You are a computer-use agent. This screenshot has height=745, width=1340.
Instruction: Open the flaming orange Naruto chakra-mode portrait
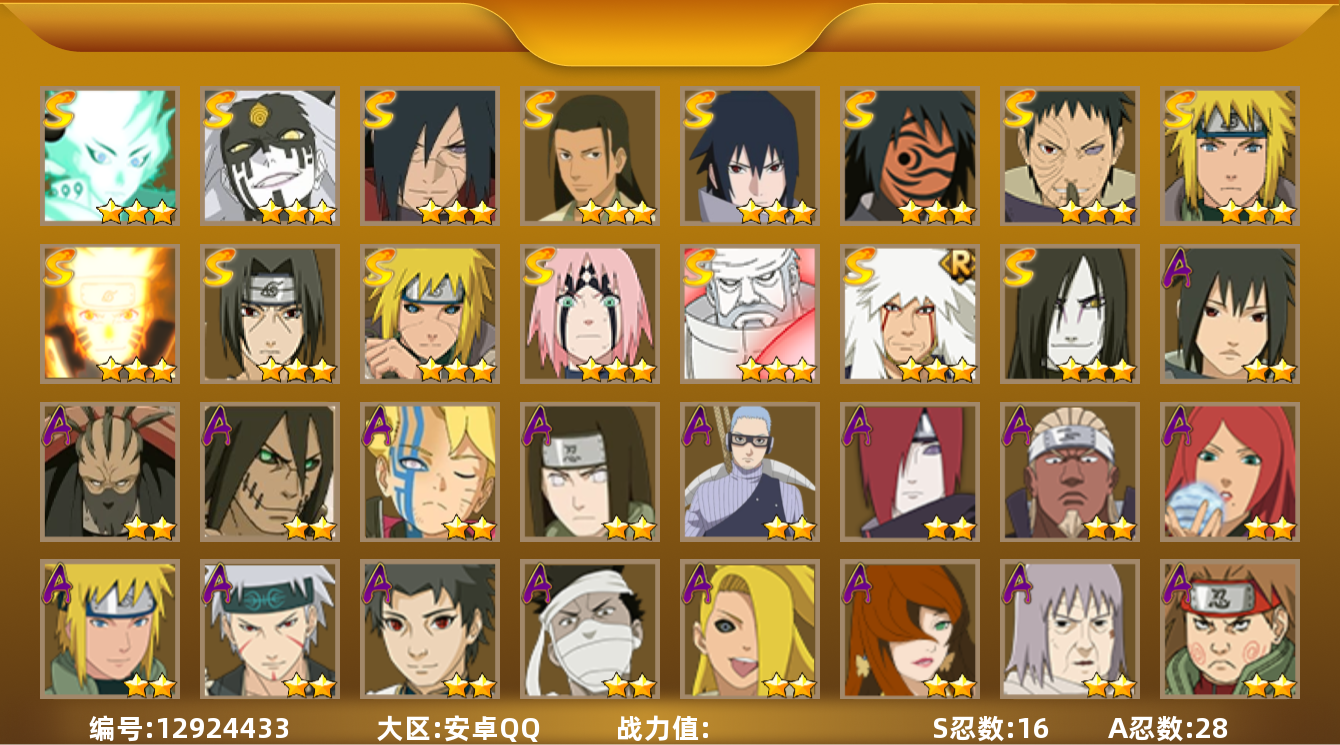click(109, 313)
